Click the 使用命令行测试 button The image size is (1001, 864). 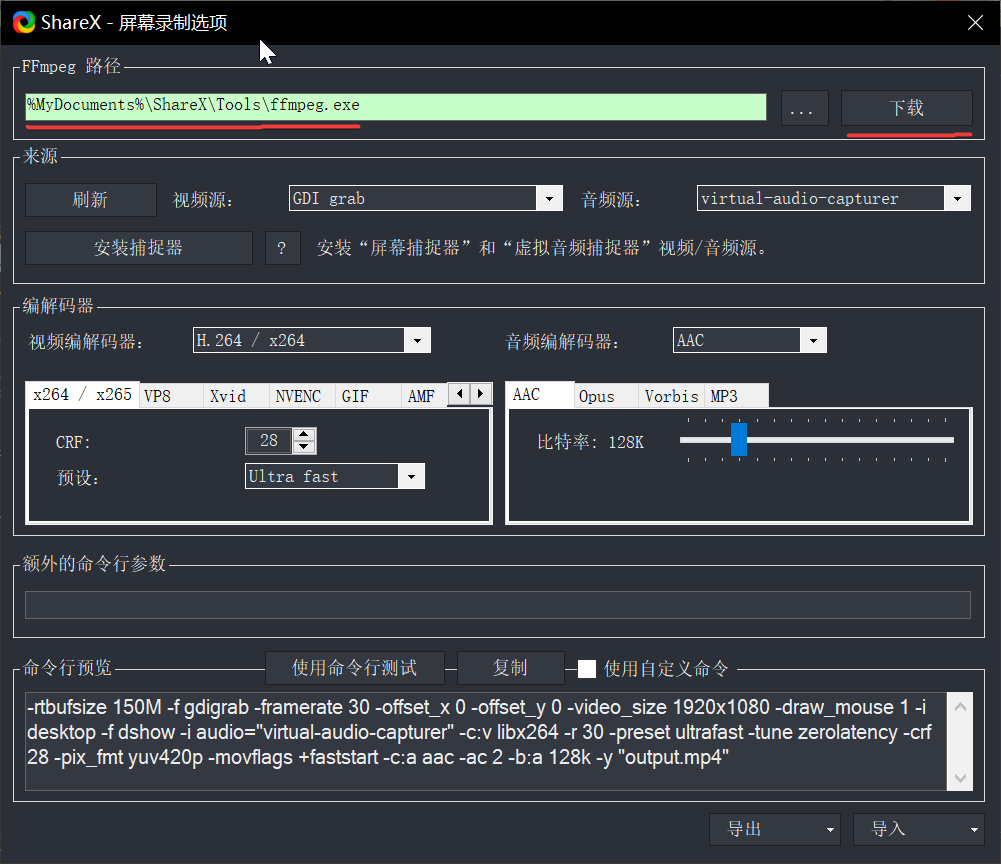[x=354, y=668]
